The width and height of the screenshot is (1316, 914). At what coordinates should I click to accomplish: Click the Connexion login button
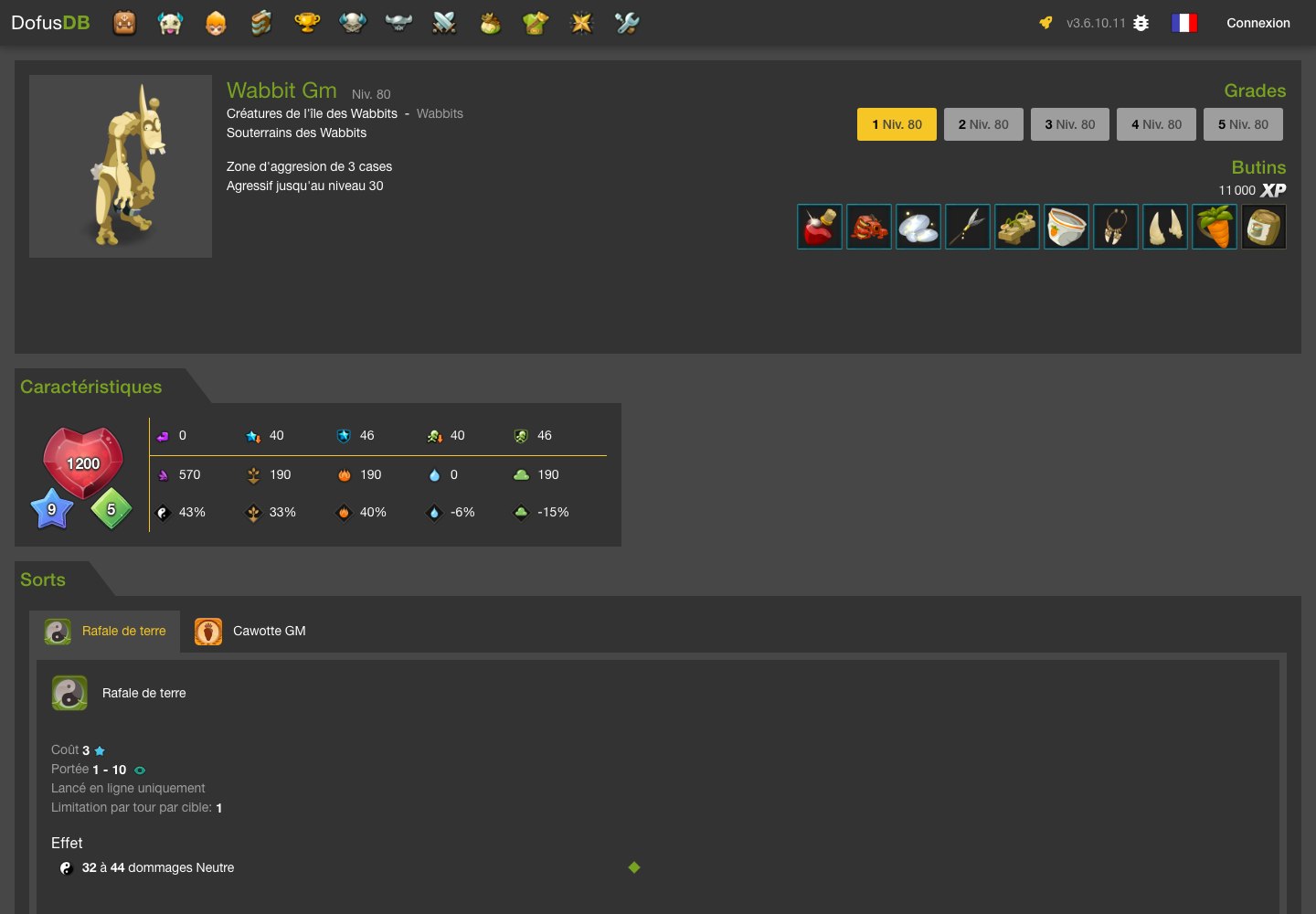[1258, 23]
